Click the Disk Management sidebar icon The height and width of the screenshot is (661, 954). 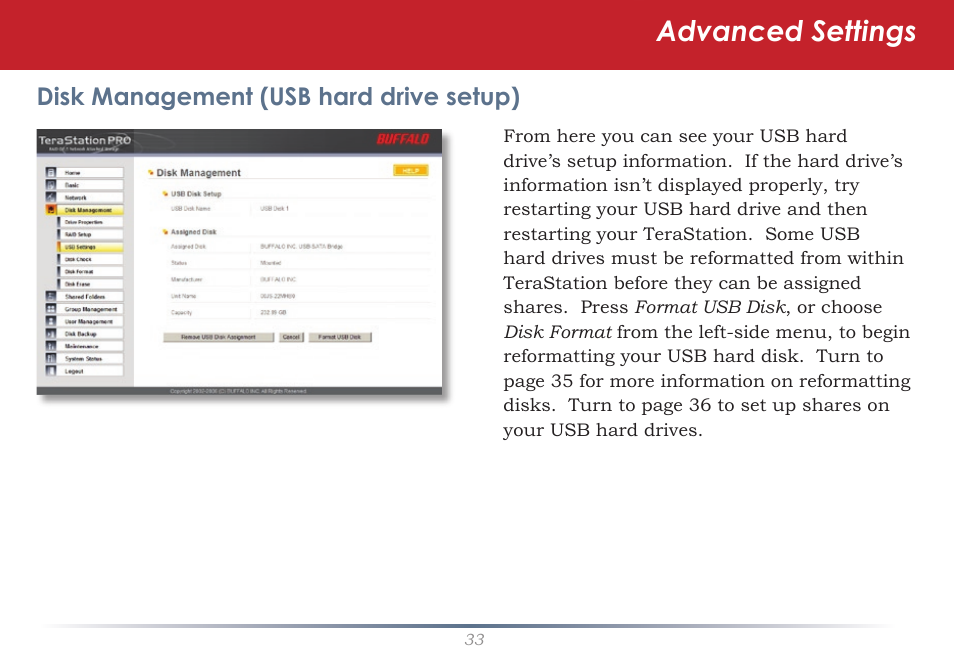pyautogui.click(x=51, y=210)
